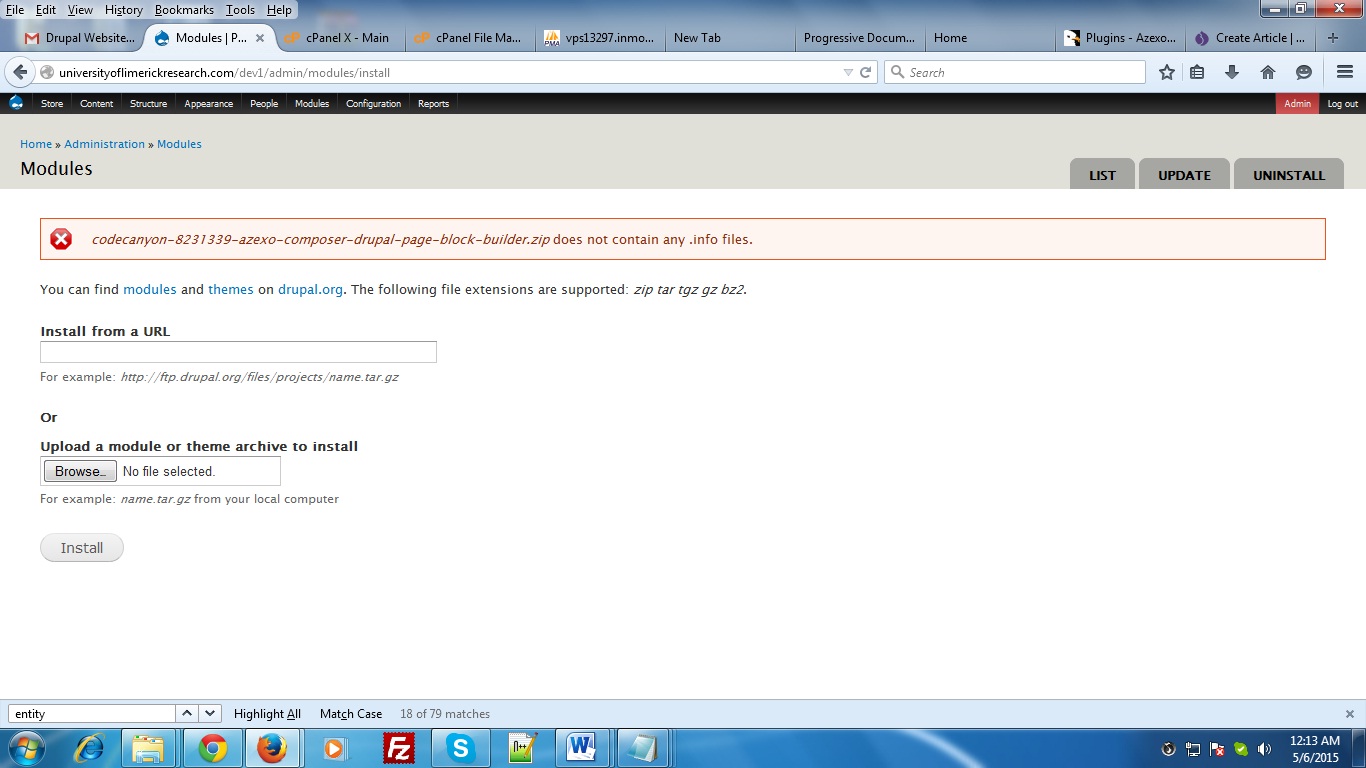Follow the drupal.org link

pyautogui.click(x=310, y=289)
